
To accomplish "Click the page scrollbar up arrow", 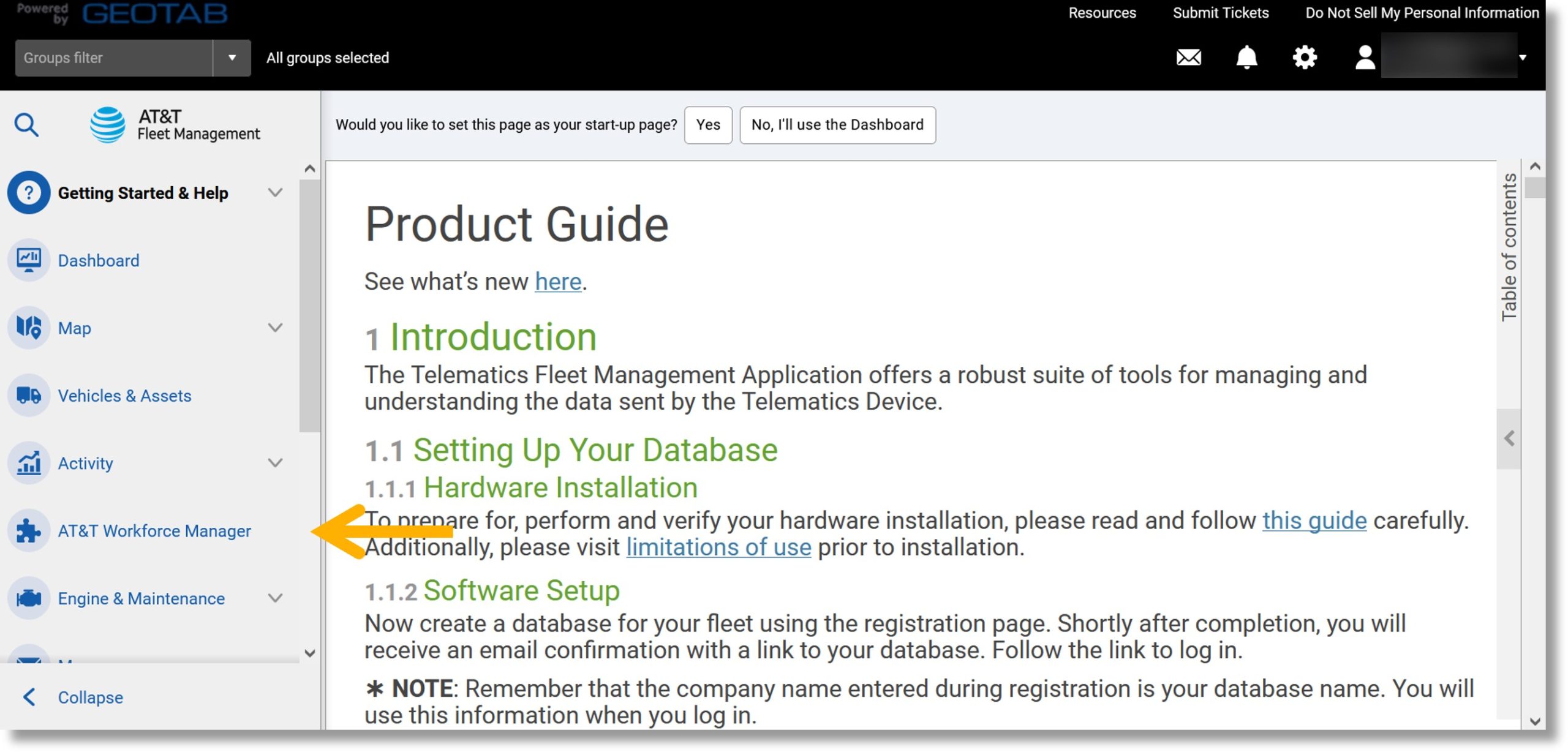I will pos(1535,166).
